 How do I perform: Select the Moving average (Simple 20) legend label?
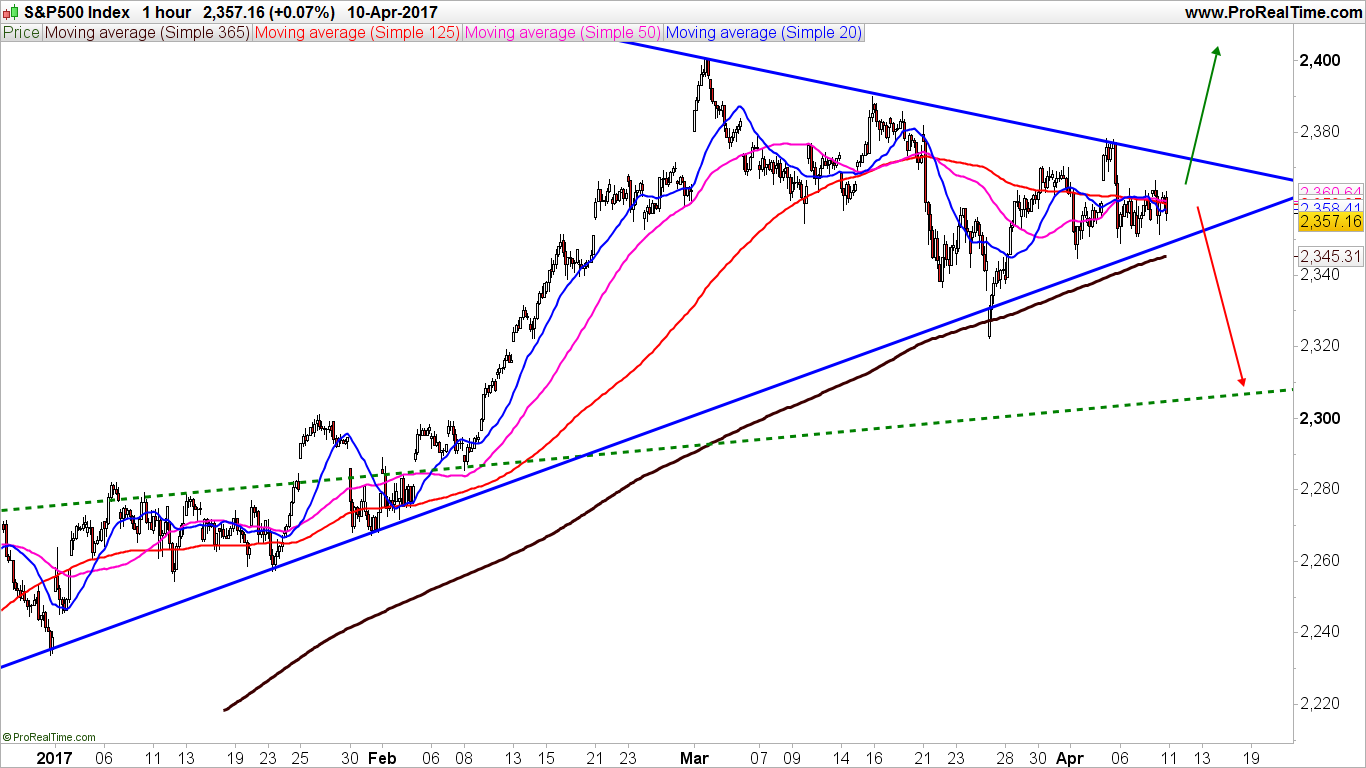[x=763, y=32]
